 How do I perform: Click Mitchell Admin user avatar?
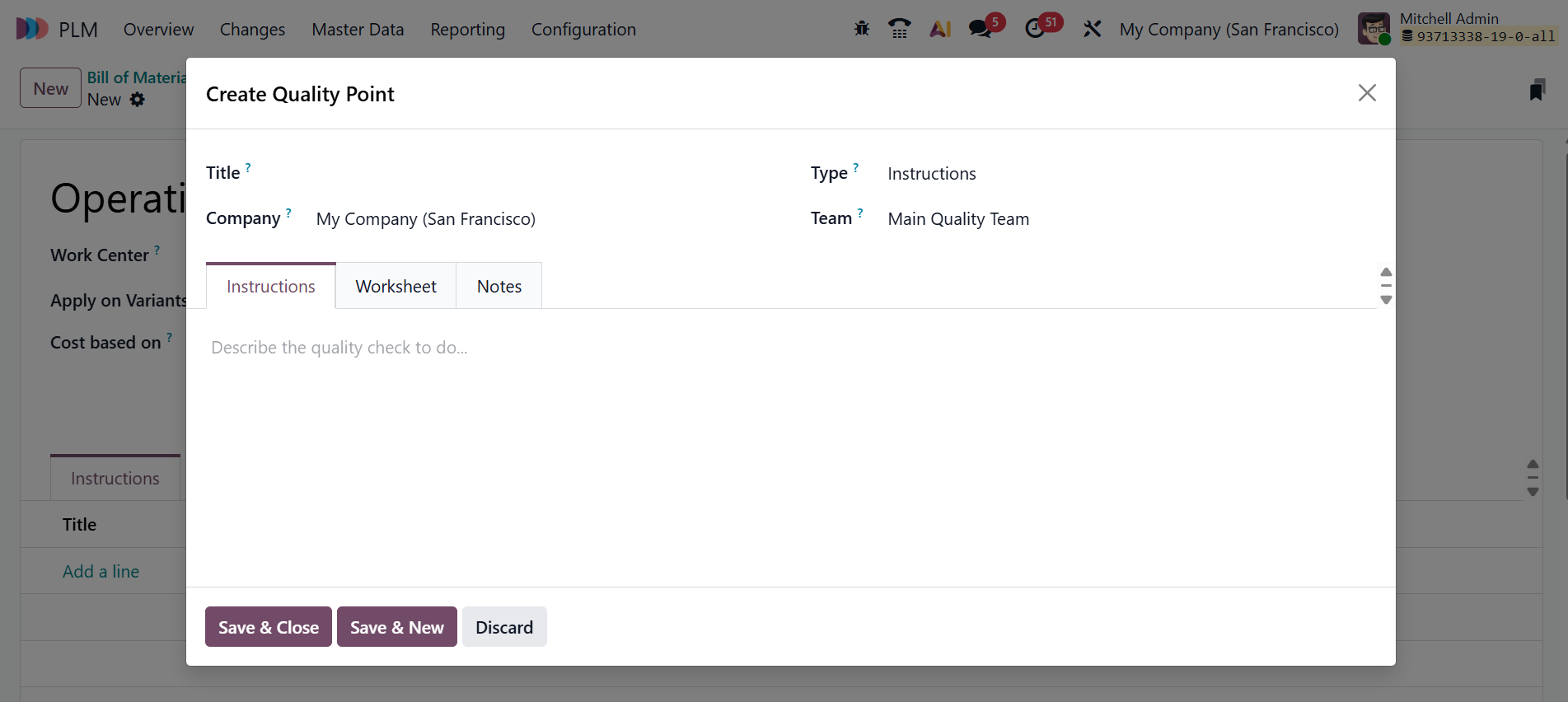tap(1374, 29)
